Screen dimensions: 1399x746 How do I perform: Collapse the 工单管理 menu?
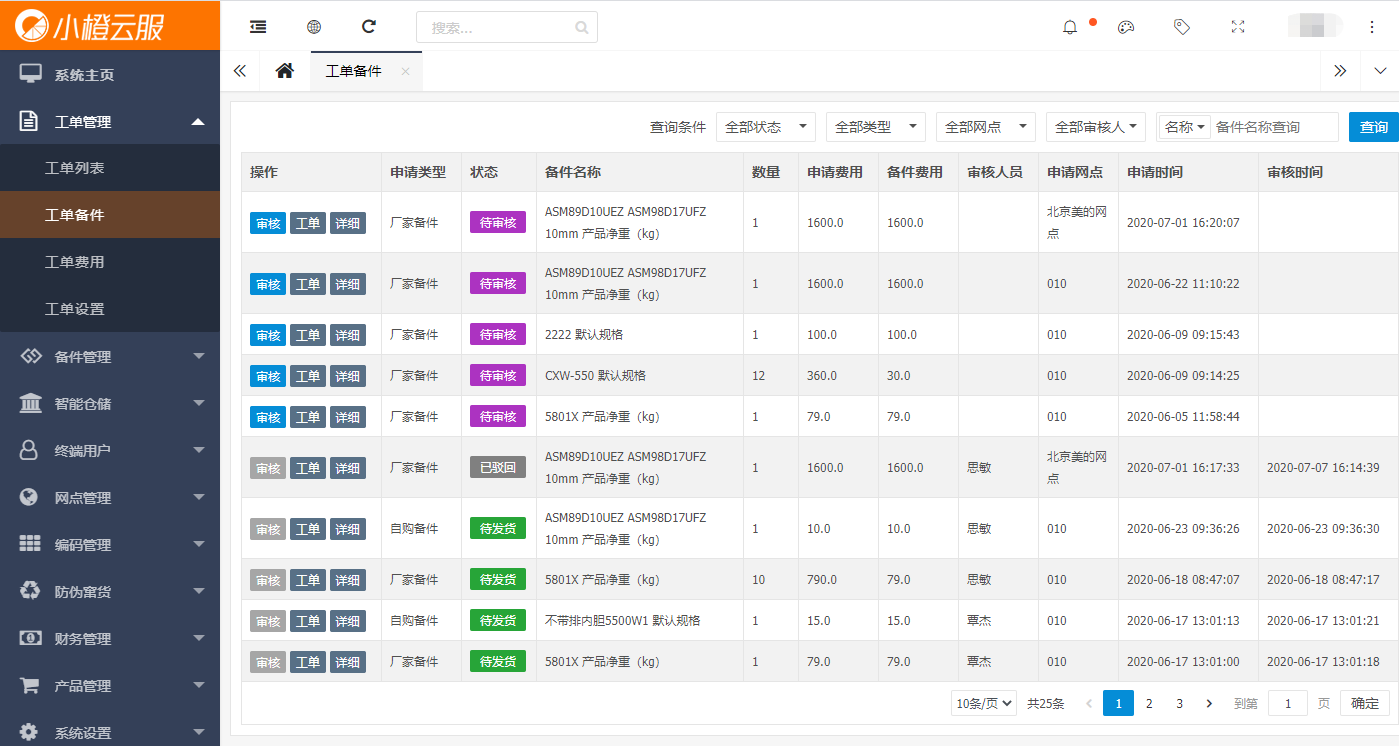[110, 122]
